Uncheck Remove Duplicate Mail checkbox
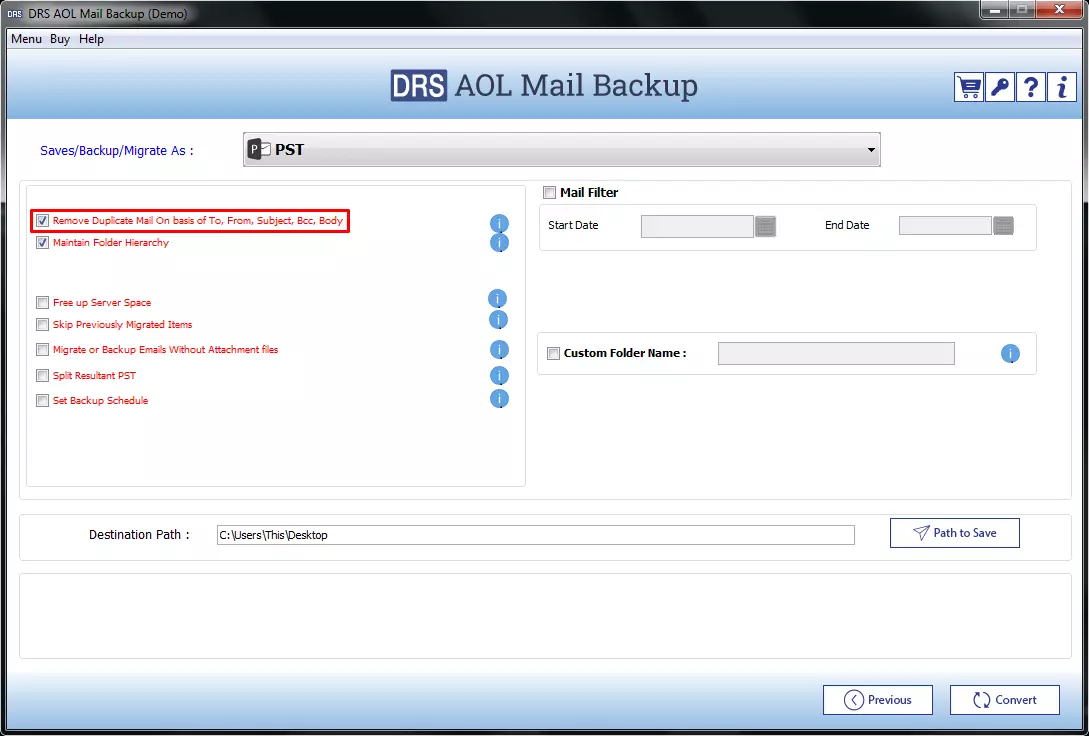 tap(42, 221)
